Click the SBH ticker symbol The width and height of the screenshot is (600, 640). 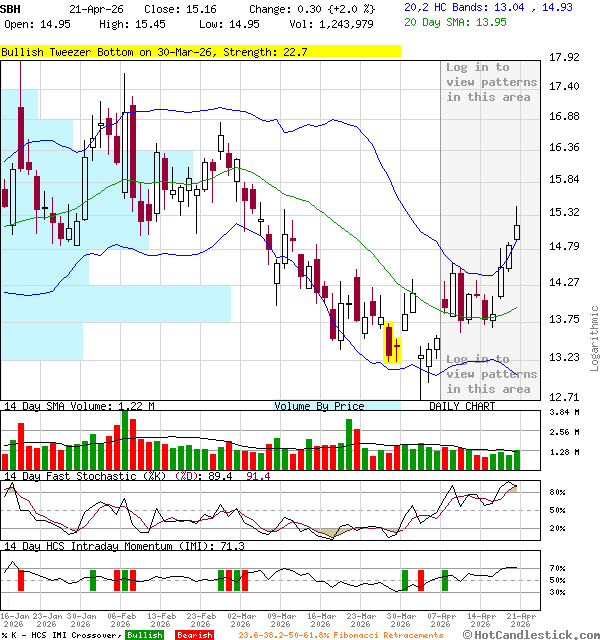click(10, 8)
